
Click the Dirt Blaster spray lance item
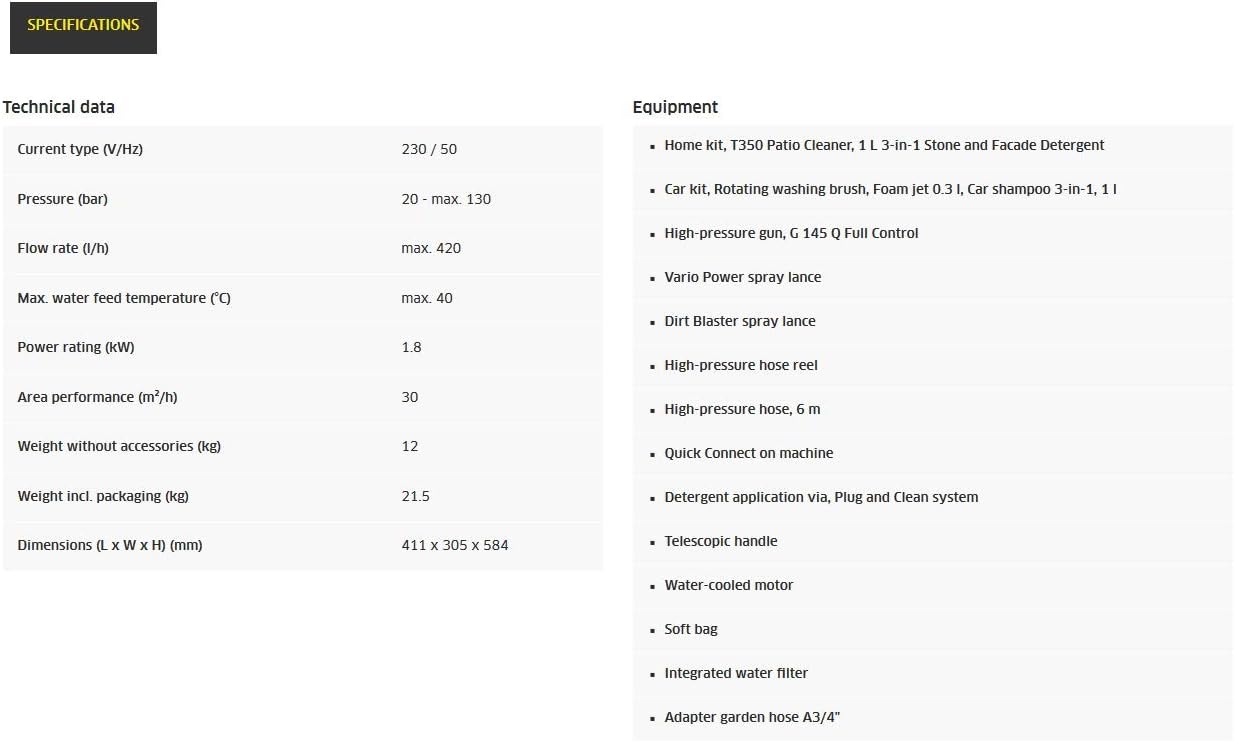[x=740, y=321]
